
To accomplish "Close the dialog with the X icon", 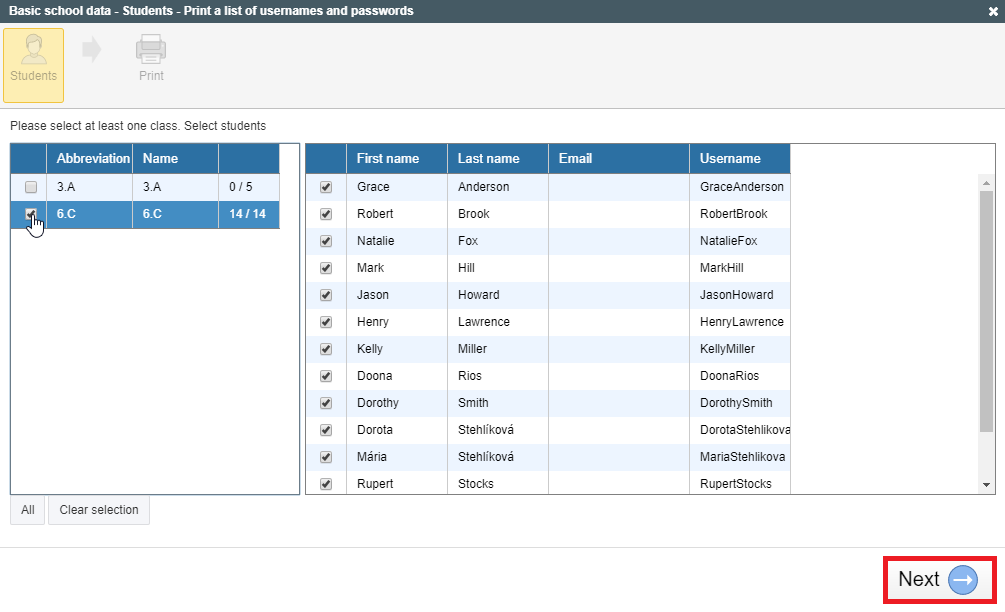I will [993, 12].
